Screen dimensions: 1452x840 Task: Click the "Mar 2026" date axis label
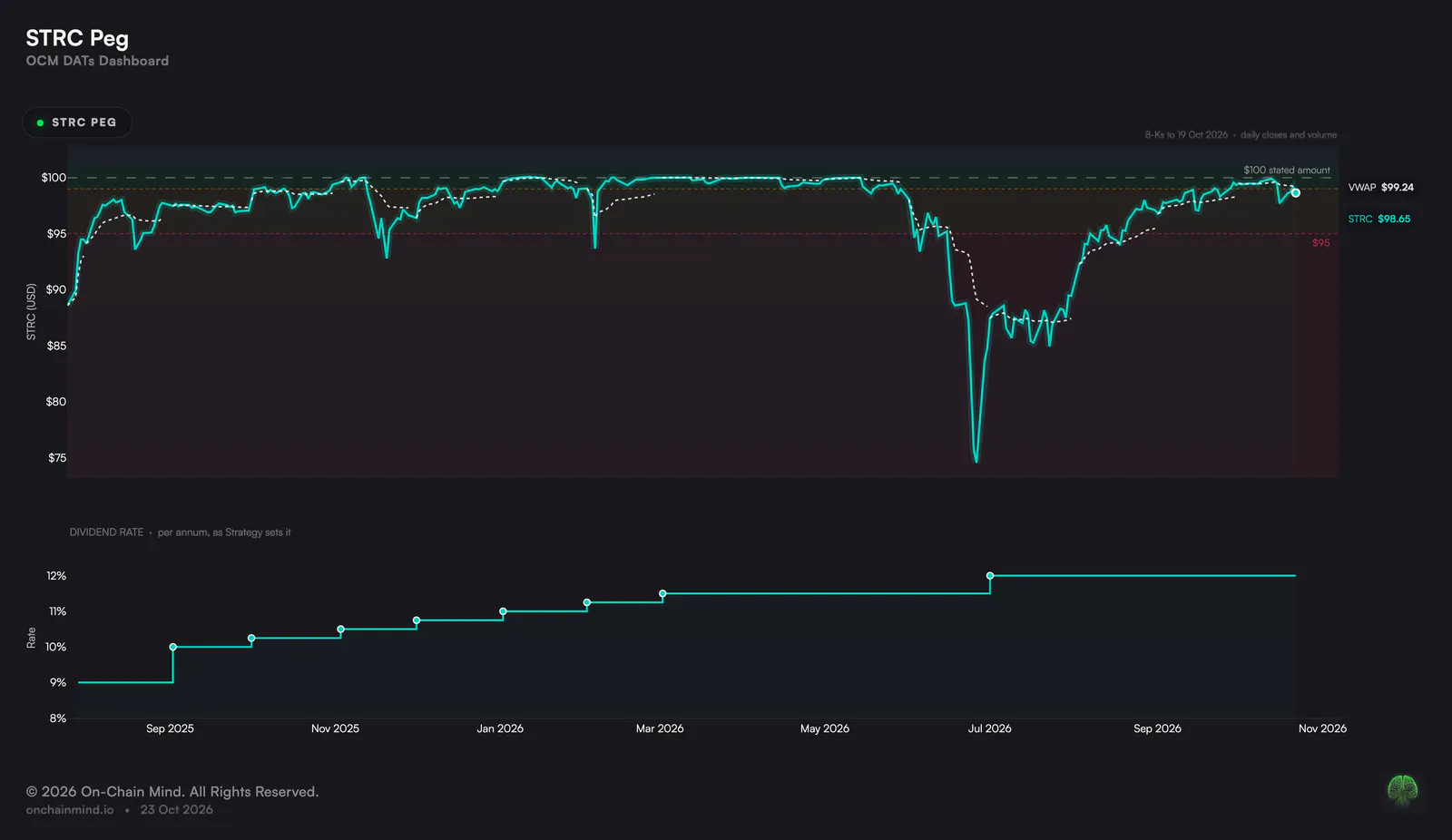tap(660, 728)
